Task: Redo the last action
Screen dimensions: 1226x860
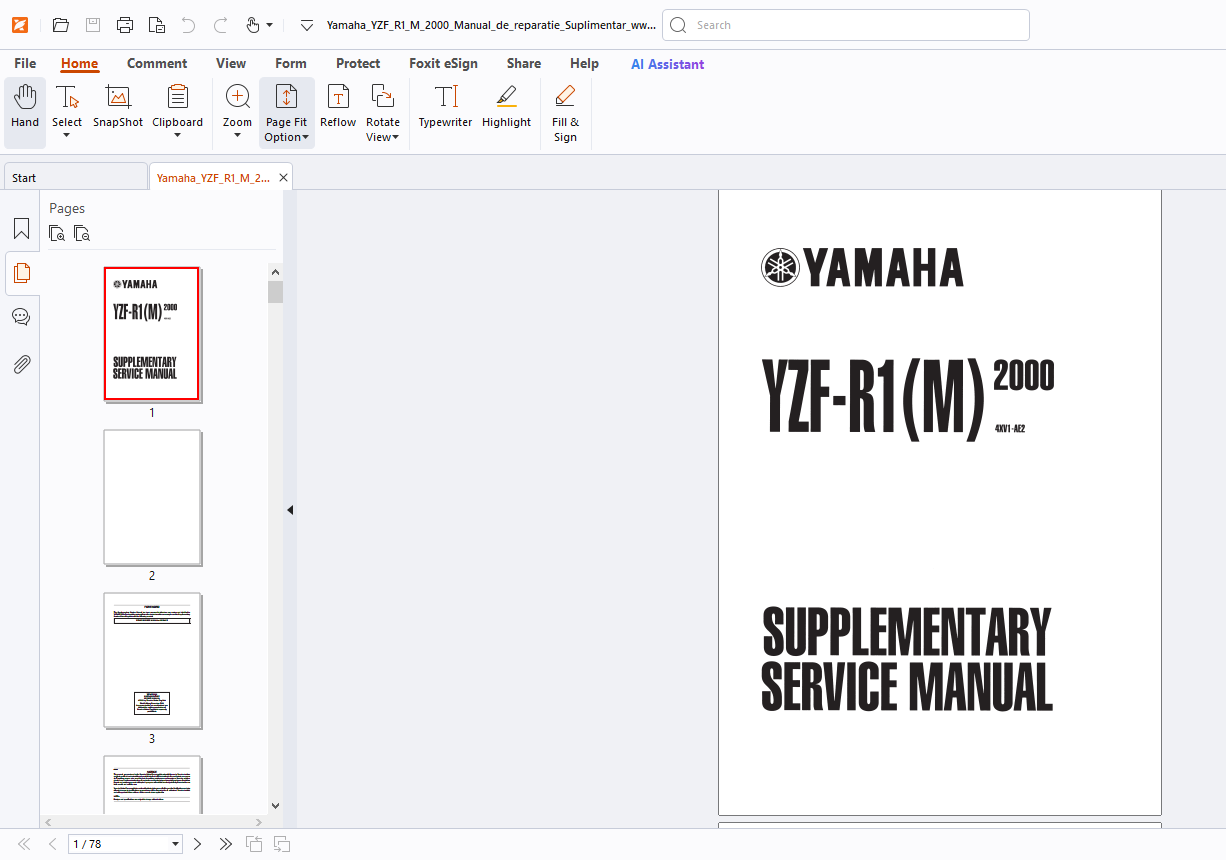Action: pos(220,25)
